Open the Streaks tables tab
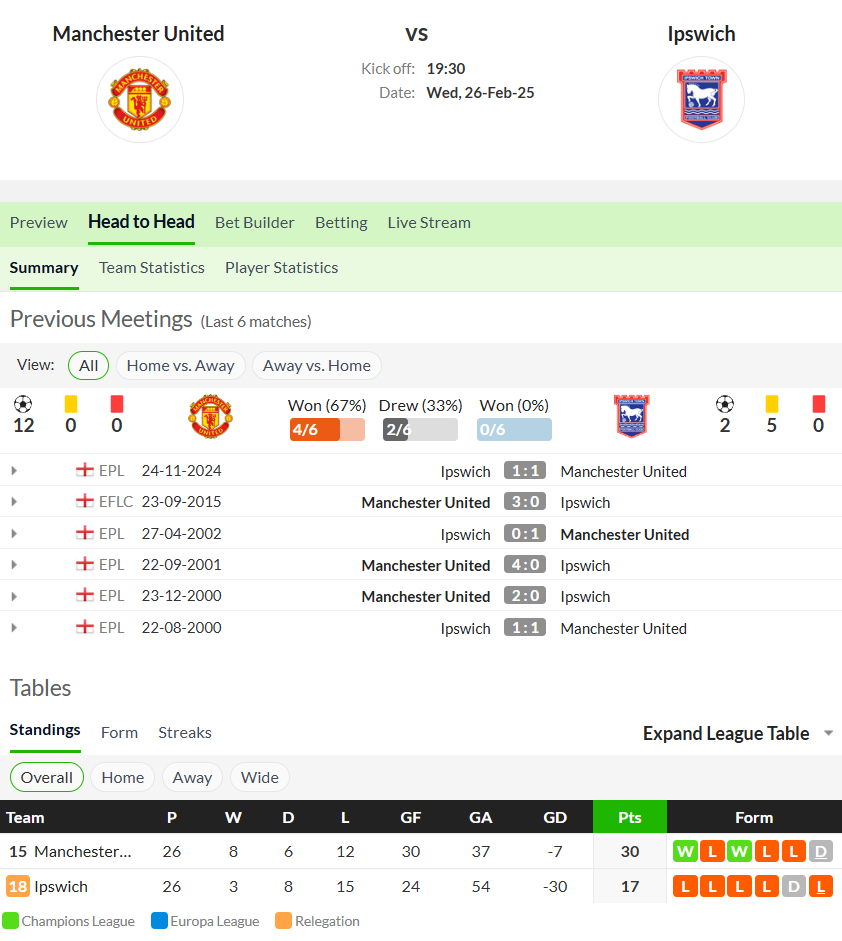This screenshot has height=941, width=842. (185, 733)
